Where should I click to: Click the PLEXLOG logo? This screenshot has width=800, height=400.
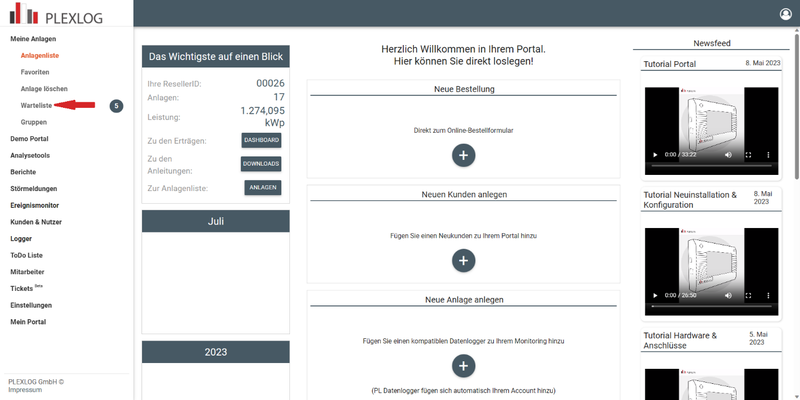coord(56,13)
